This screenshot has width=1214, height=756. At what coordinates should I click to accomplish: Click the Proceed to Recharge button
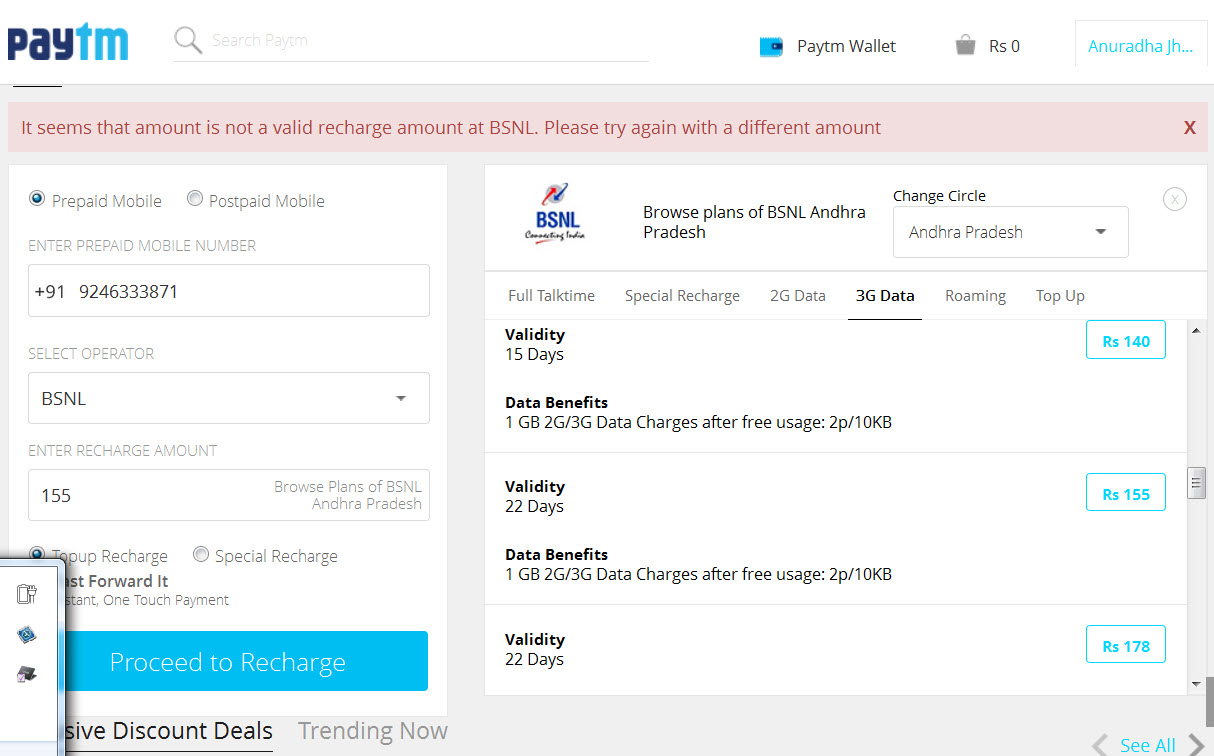(228, 661)
